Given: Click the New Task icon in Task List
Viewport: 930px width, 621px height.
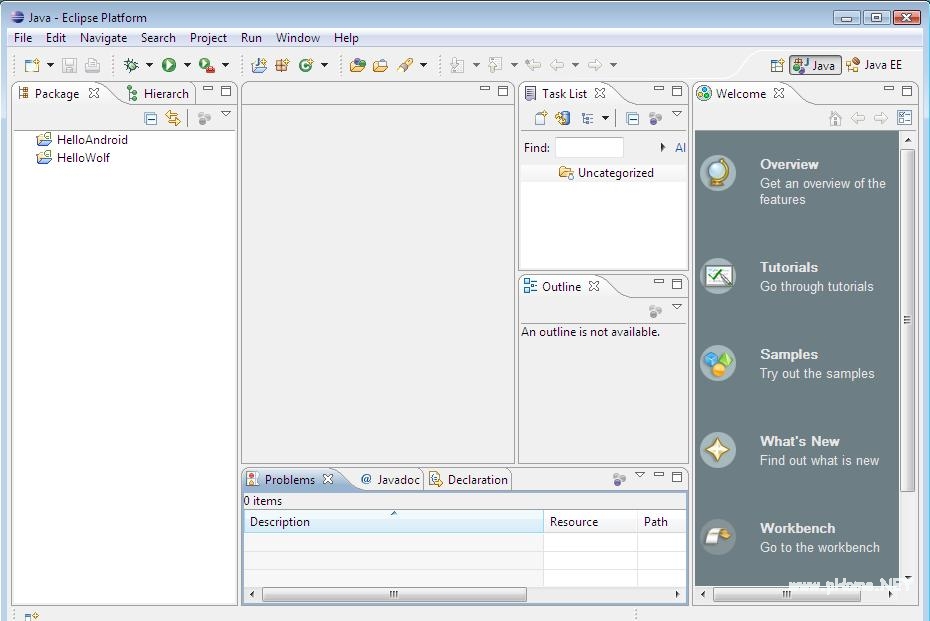Looking at the screenshot, I should pos(540,118).
